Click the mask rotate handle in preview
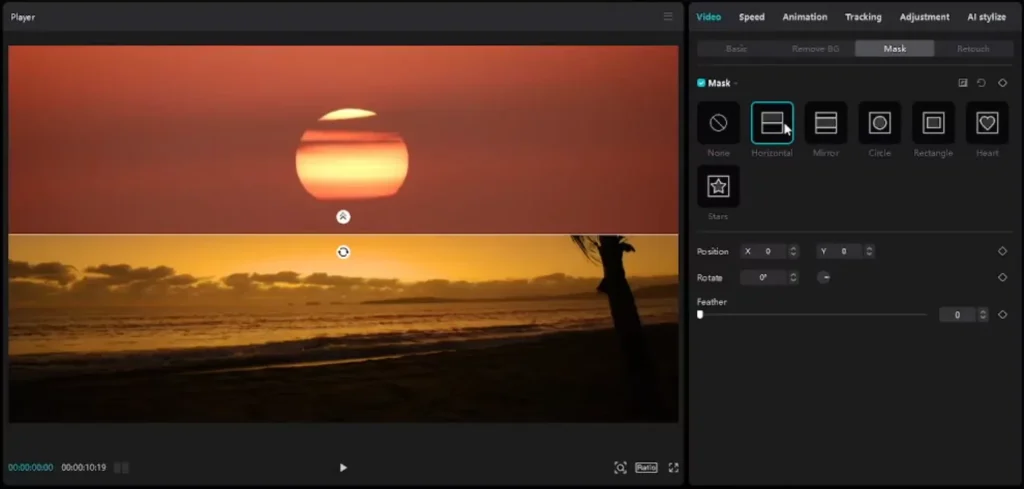 pos(343,252)
